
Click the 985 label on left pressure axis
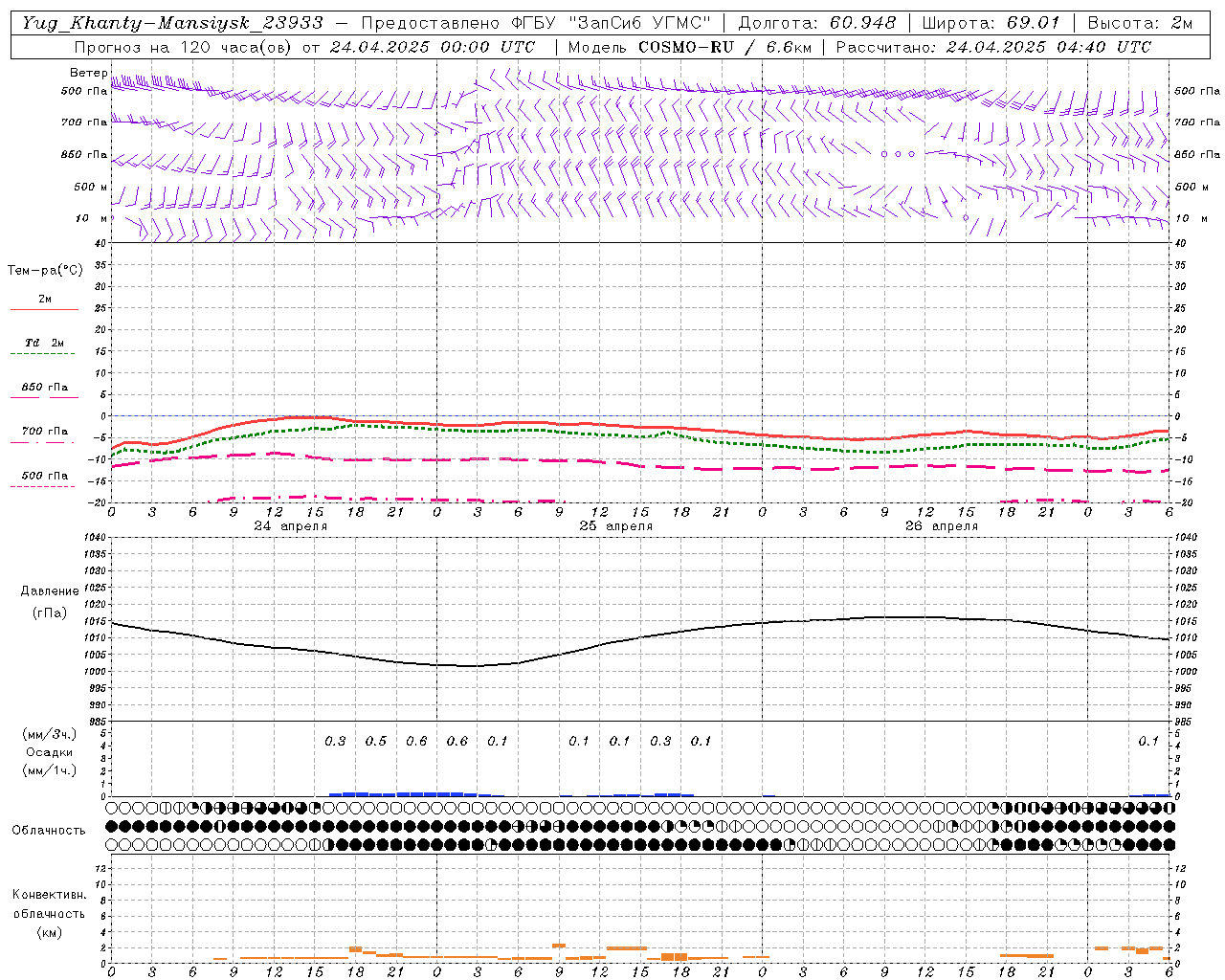pos(96,722)
